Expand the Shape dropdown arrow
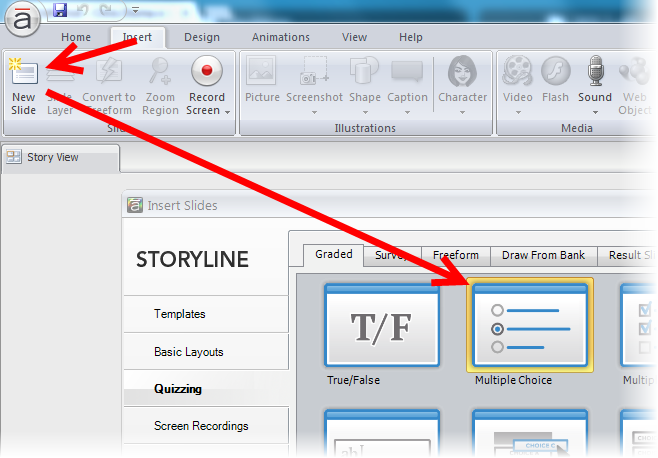The width and height of the screenshot is (658, 458). (365, 113)
